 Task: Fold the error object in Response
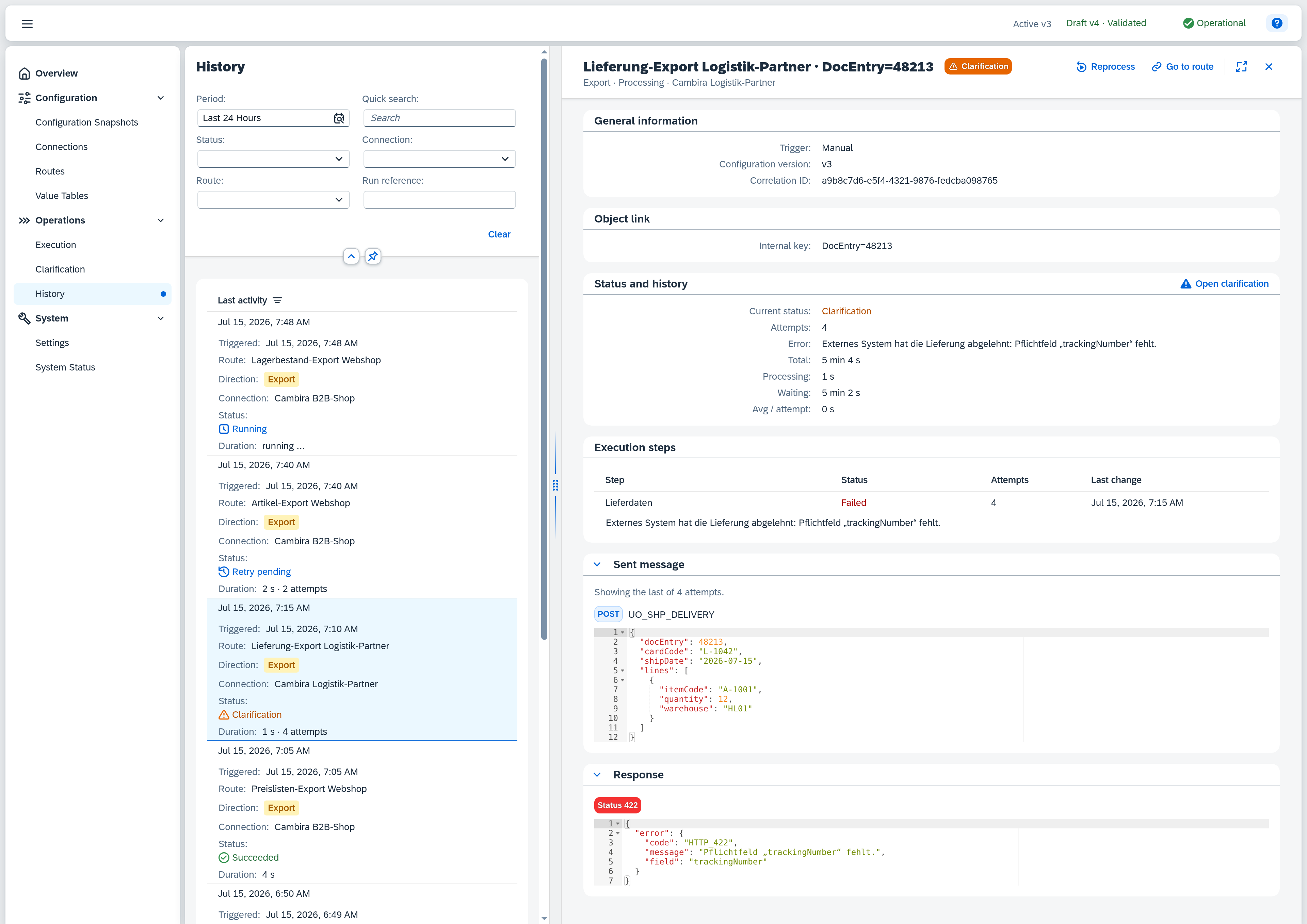point(618,834)
